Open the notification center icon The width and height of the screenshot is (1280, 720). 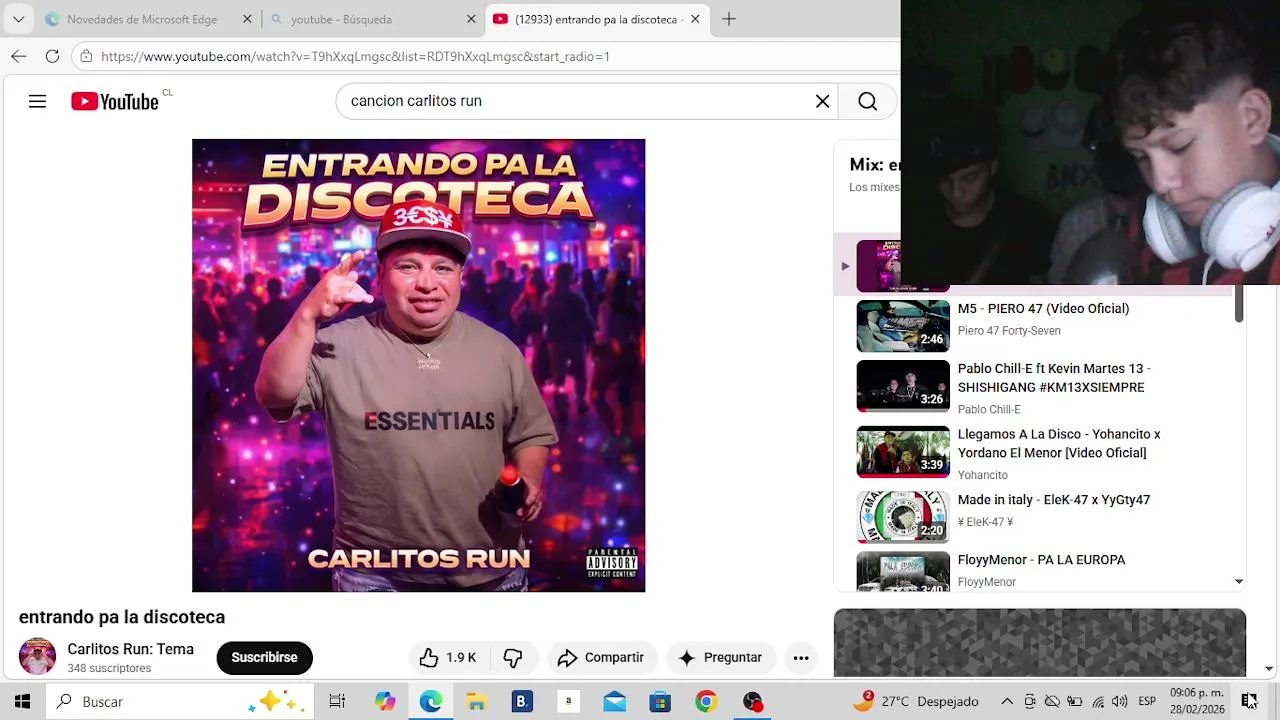[1250, 702]
